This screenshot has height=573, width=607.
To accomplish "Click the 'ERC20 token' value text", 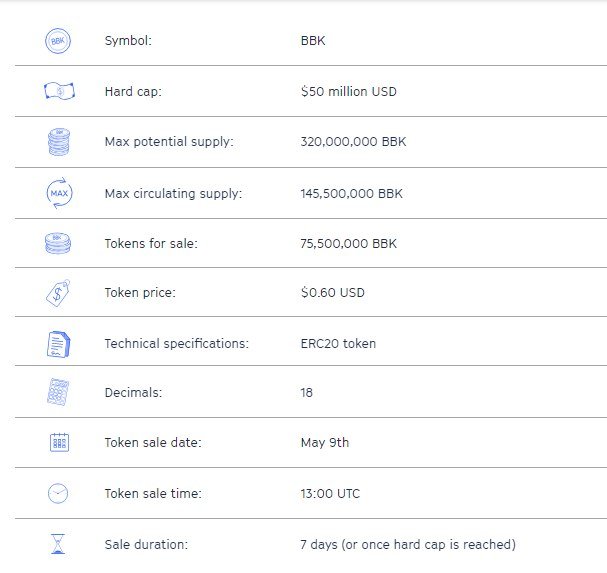I will pos(338,343).
